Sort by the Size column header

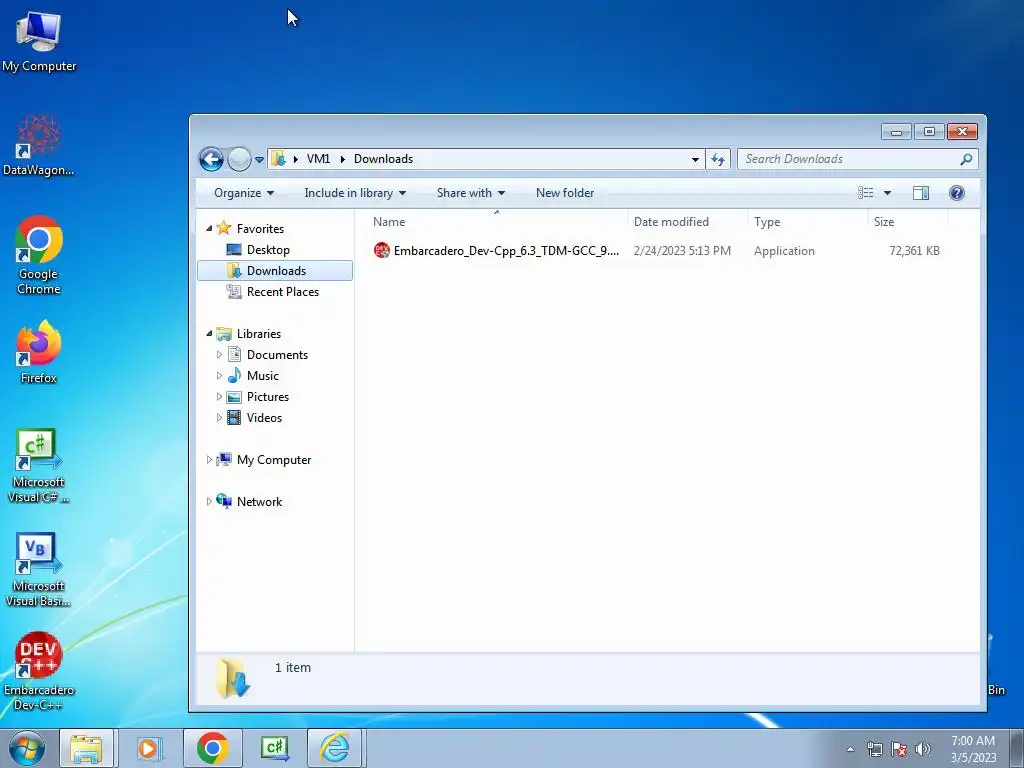click(x=908, y=222)
